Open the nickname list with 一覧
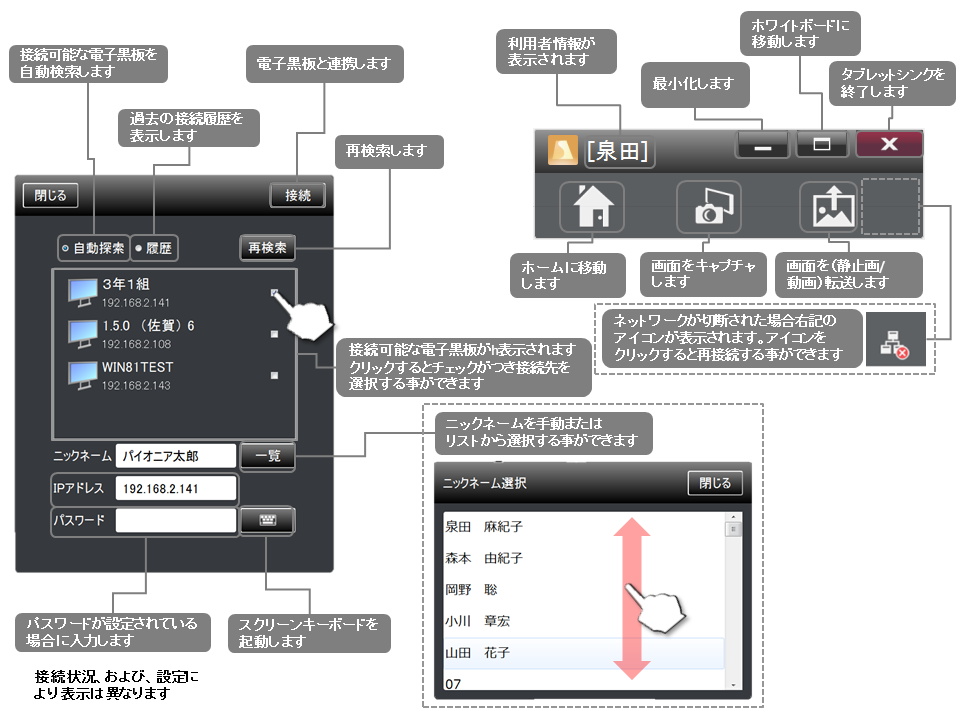 point(267,455)
